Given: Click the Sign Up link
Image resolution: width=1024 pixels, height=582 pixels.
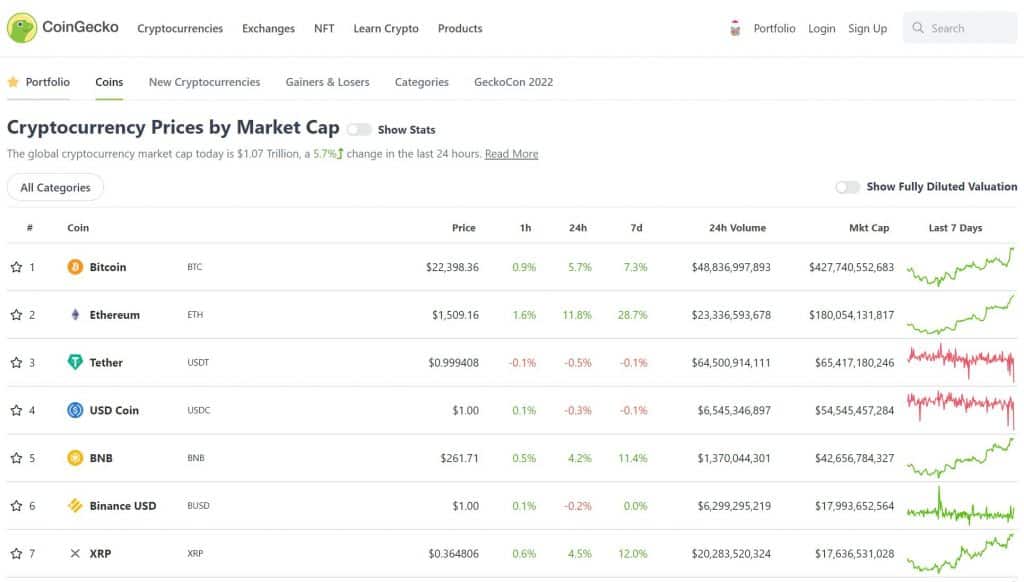Looking at the screenshot, I should [867, 28].
